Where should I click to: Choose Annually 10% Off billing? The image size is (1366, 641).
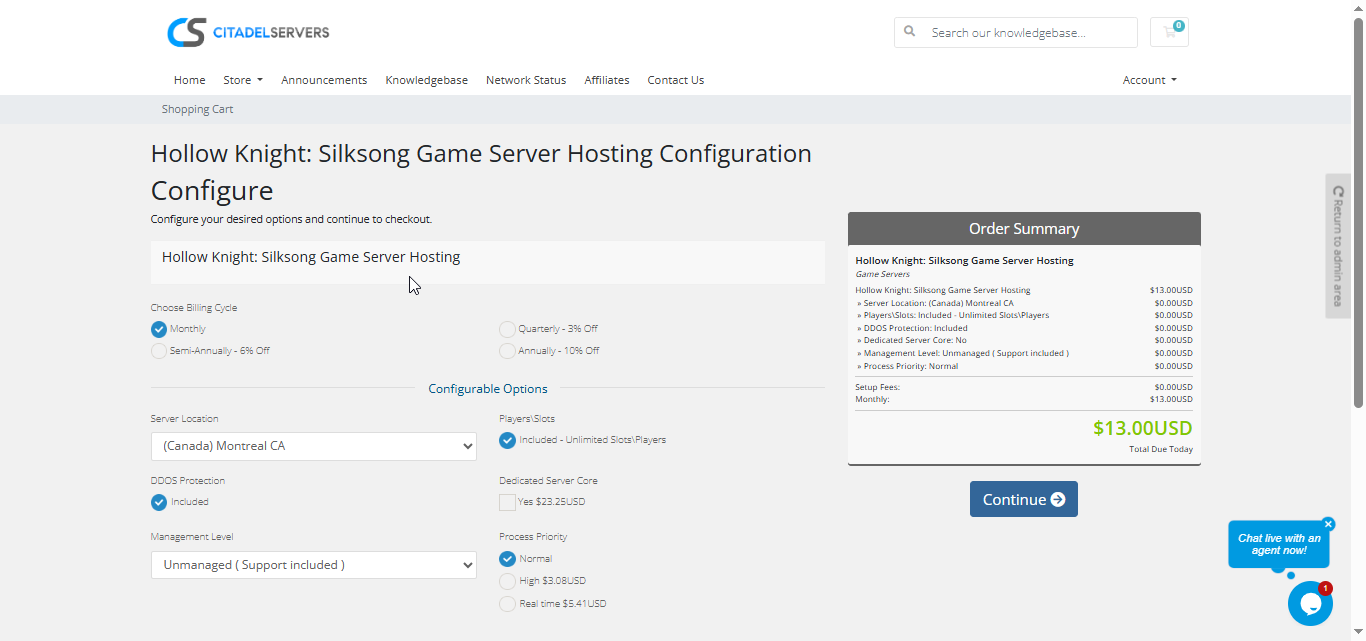tap(508, 351)
